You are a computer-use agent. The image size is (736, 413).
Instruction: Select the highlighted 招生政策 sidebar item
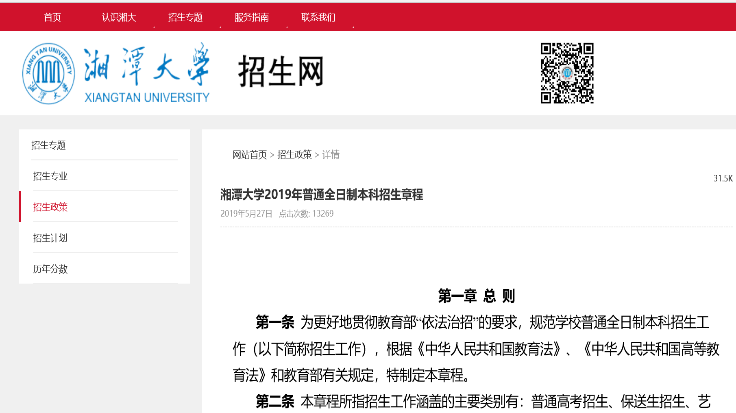(49, 207)
